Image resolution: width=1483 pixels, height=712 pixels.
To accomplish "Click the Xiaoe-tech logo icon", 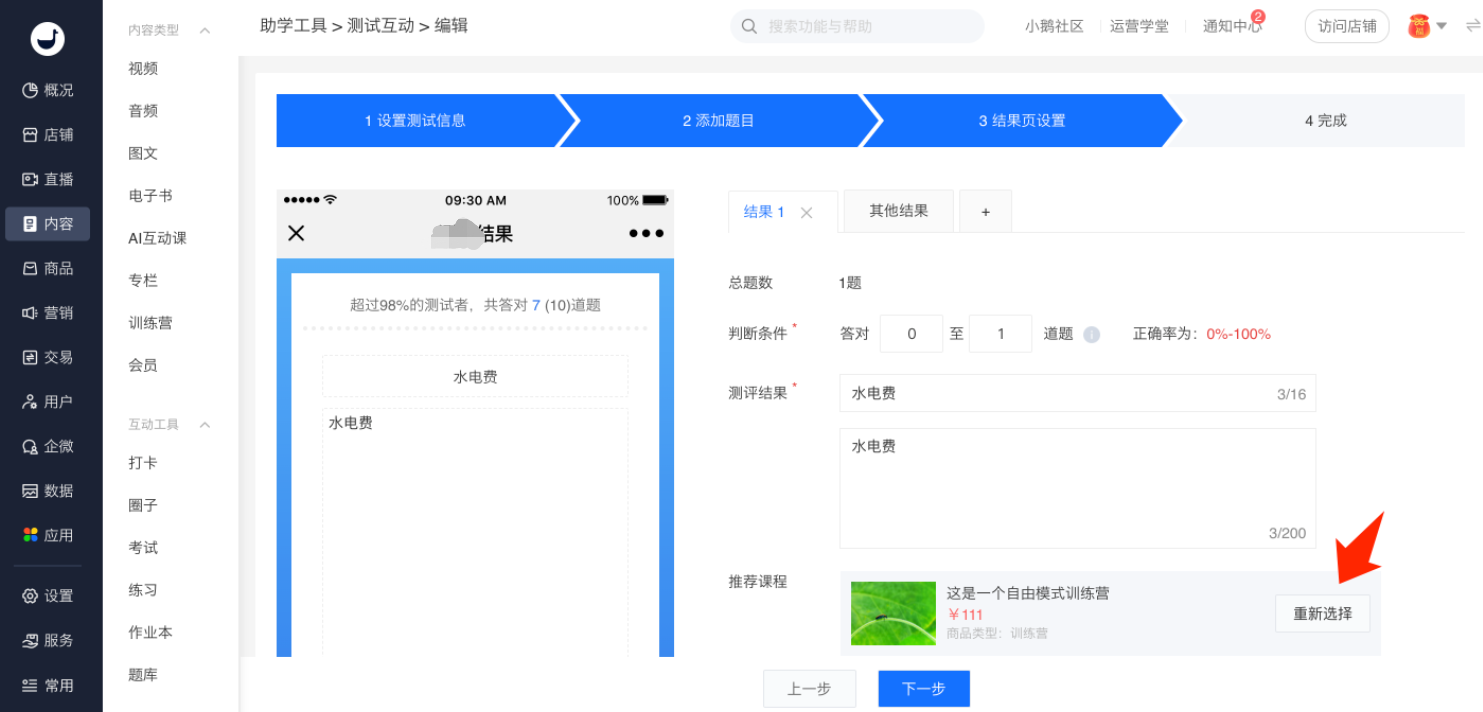I will pos(48,37).
